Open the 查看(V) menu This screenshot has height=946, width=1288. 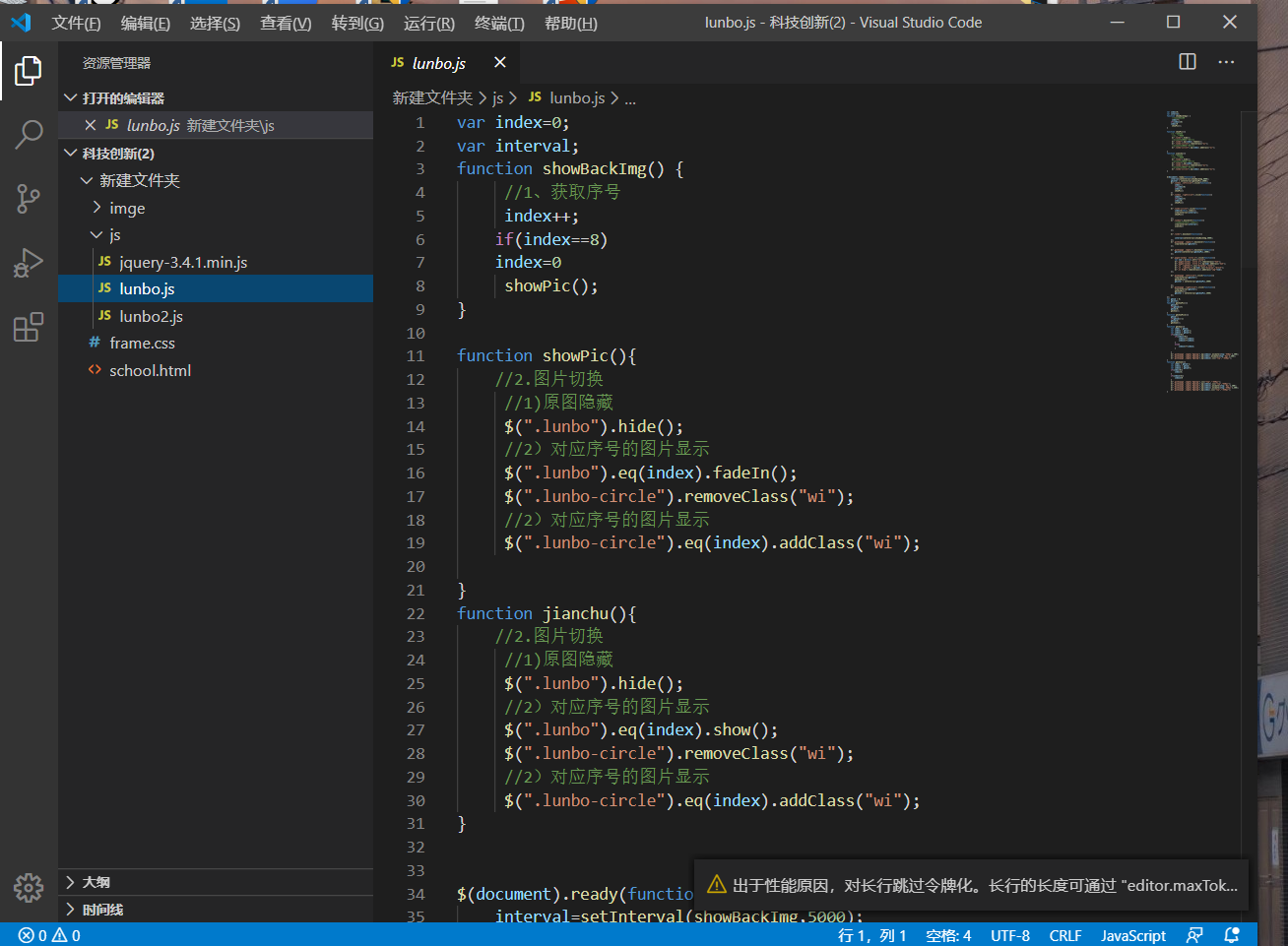286,23
